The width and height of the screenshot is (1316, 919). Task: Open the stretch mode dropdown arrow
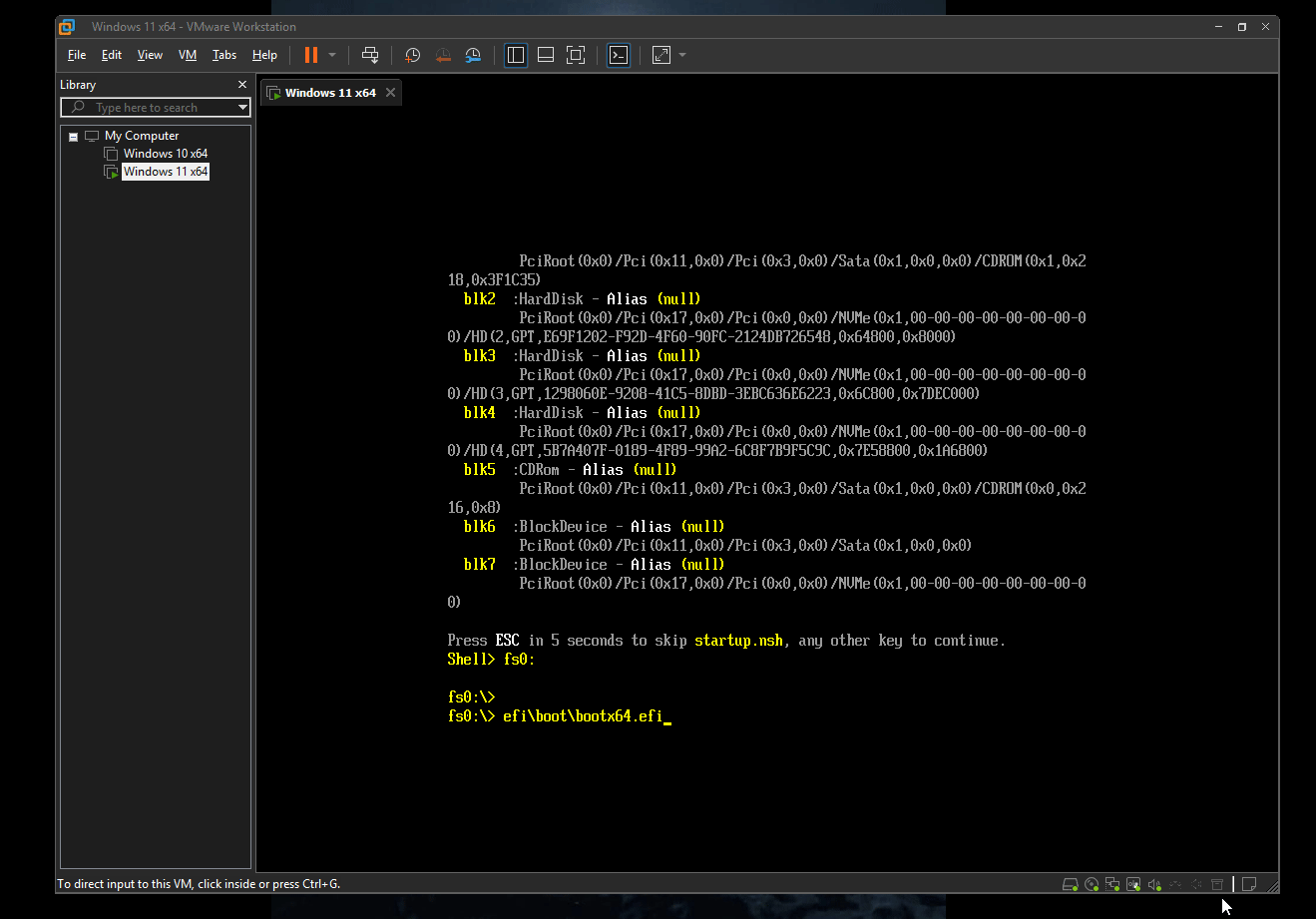(x=682, y=55)
